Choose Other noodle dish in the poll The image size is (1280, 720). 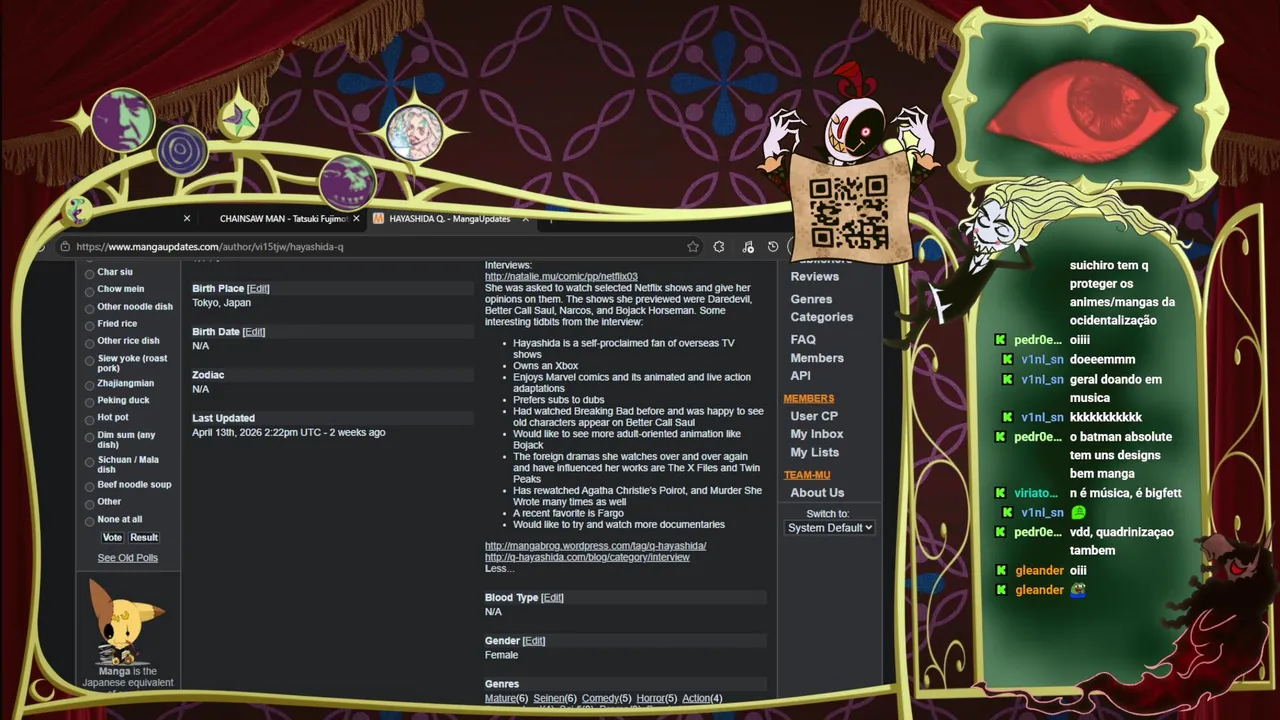click(89, 308)
